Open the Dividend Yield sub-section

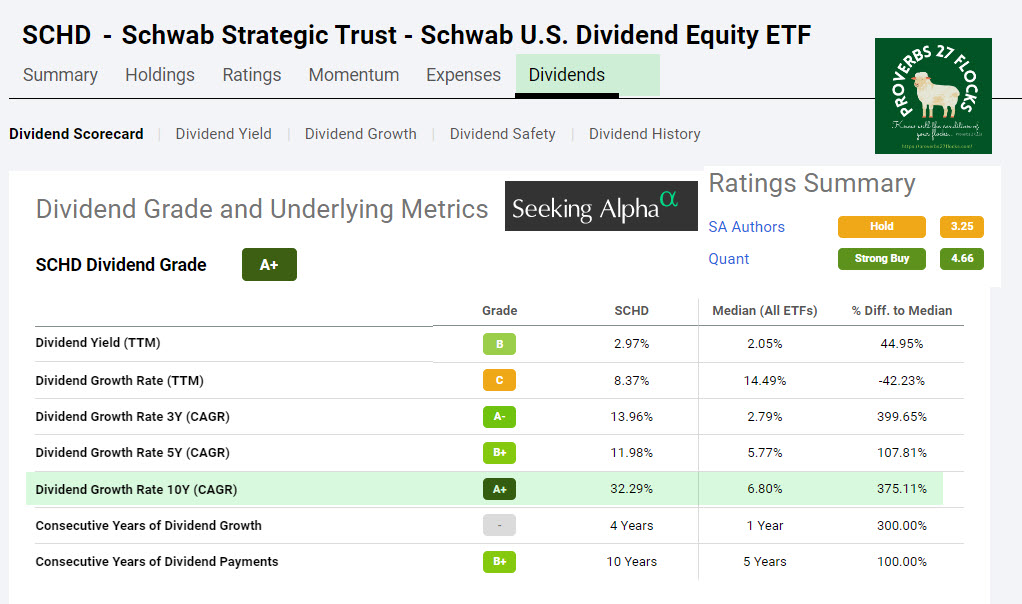click(223, 134)
